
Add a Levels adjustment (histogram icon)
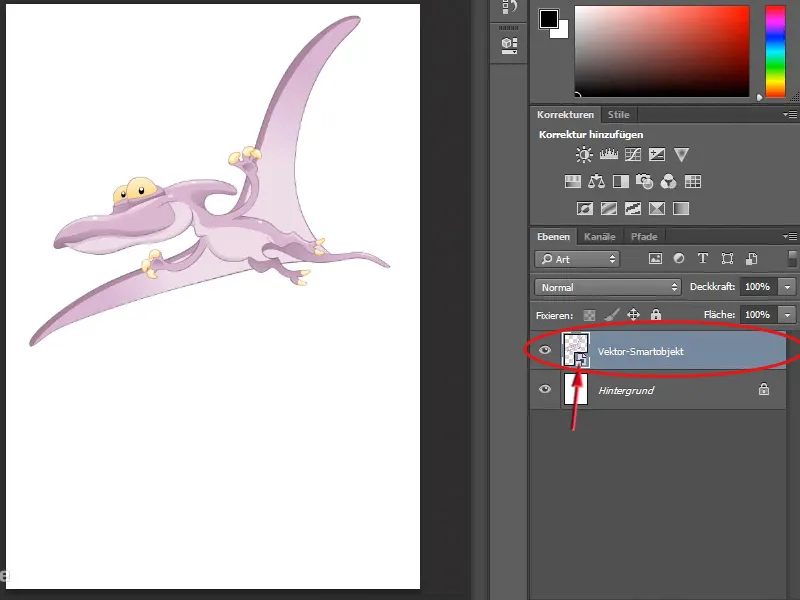tap(608, 154)
